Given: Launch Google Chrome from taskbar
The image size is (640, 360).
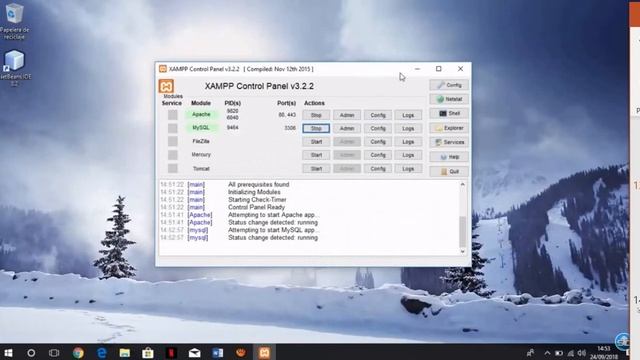Looking at the screenshot, I should click(x=78, y=353).
